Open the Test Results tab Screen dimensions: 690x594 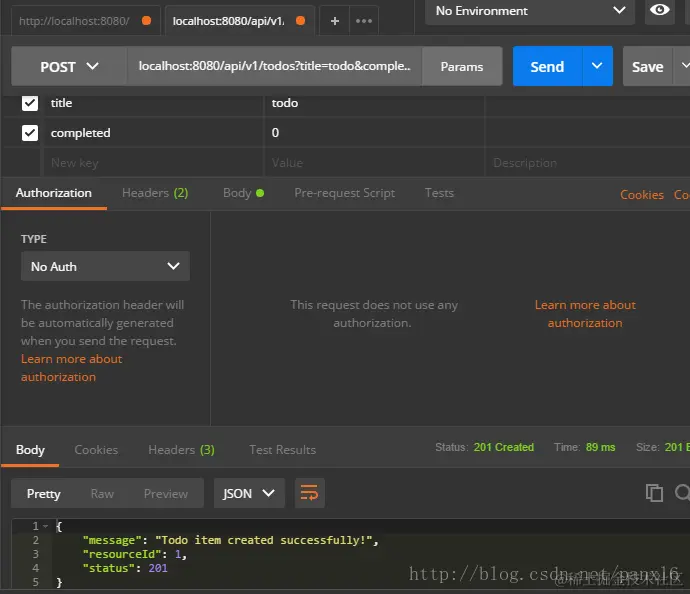(x=283, y=450)
